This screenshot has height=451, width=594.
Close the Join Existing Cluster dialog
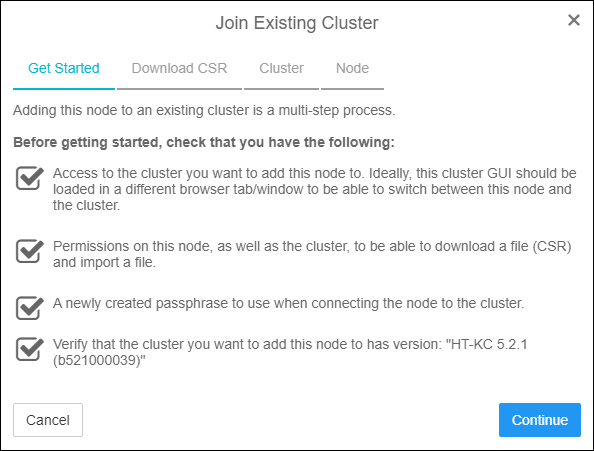tap(574, 20)
